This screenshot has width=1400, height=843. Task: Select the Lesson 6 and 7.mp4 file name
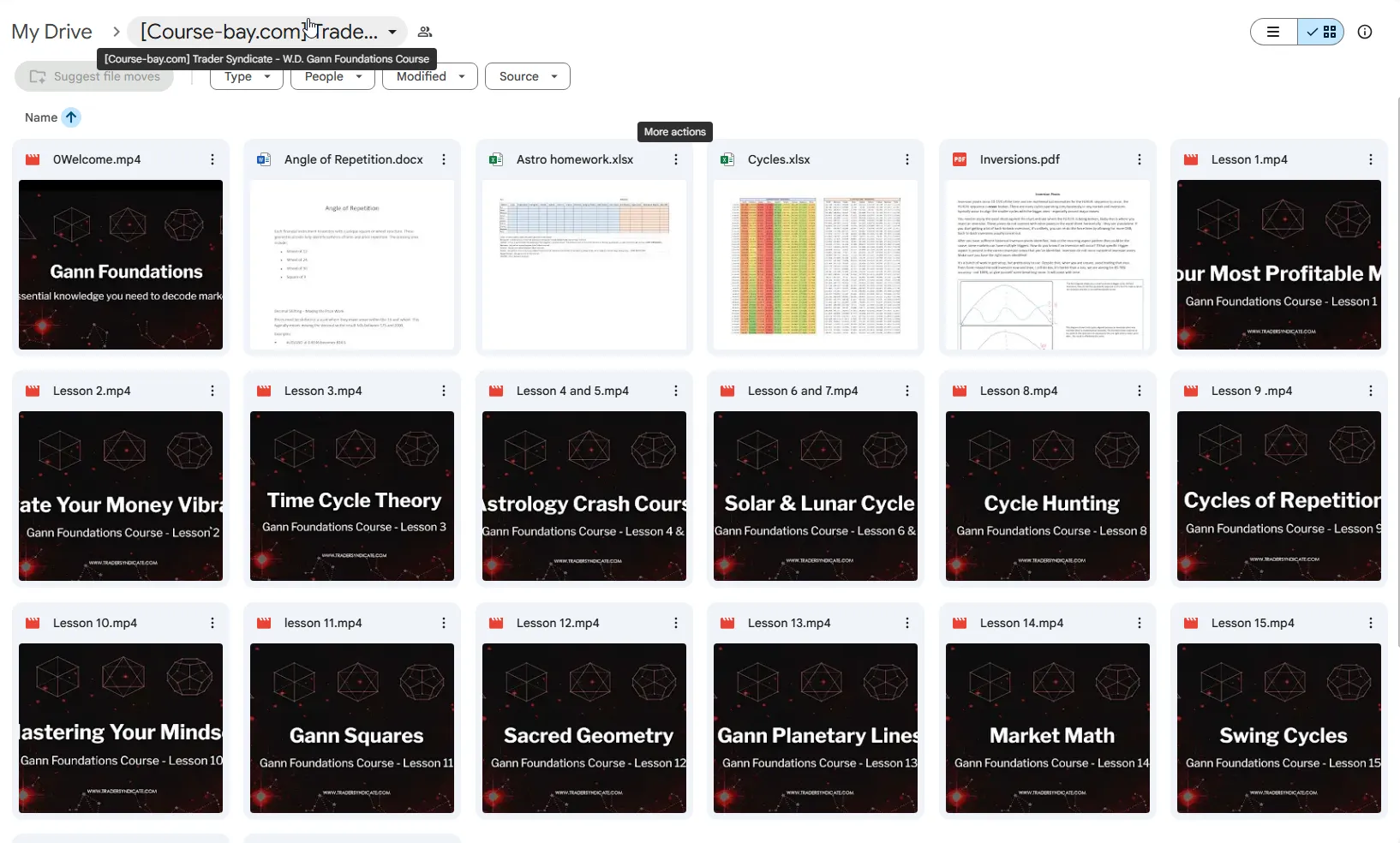[x=803, y=391]
